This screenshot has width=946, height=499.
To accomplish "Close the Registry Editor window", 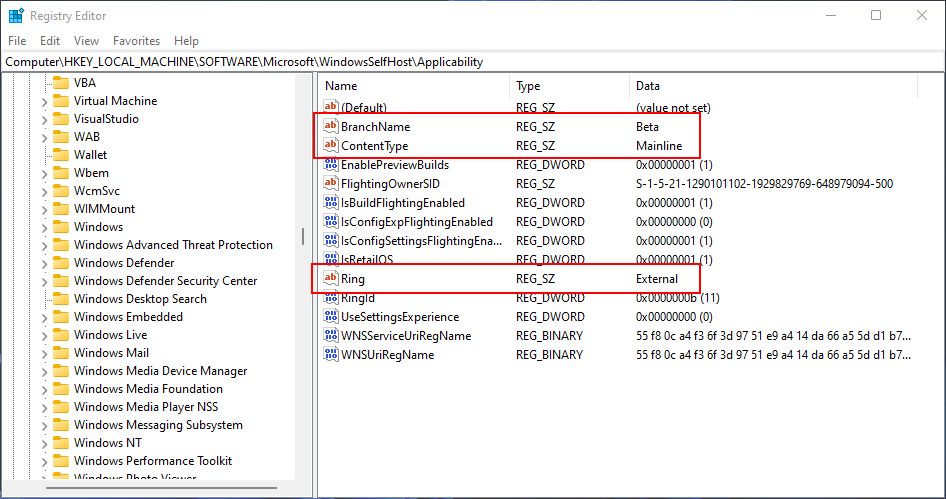I will (922, 15).
